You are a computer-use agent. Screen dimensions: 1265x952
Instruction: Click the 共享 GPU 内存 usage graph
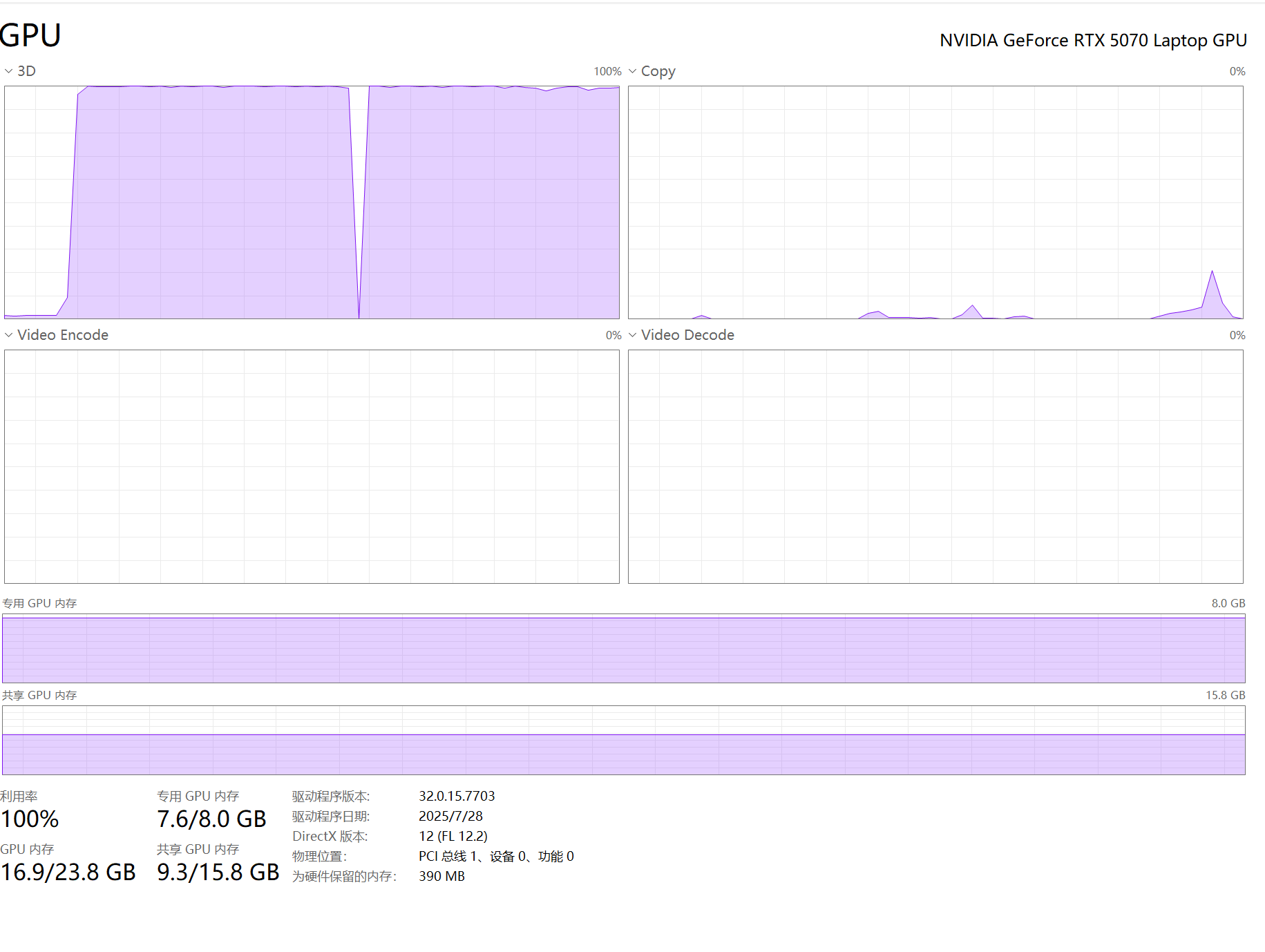pos(623,740)
